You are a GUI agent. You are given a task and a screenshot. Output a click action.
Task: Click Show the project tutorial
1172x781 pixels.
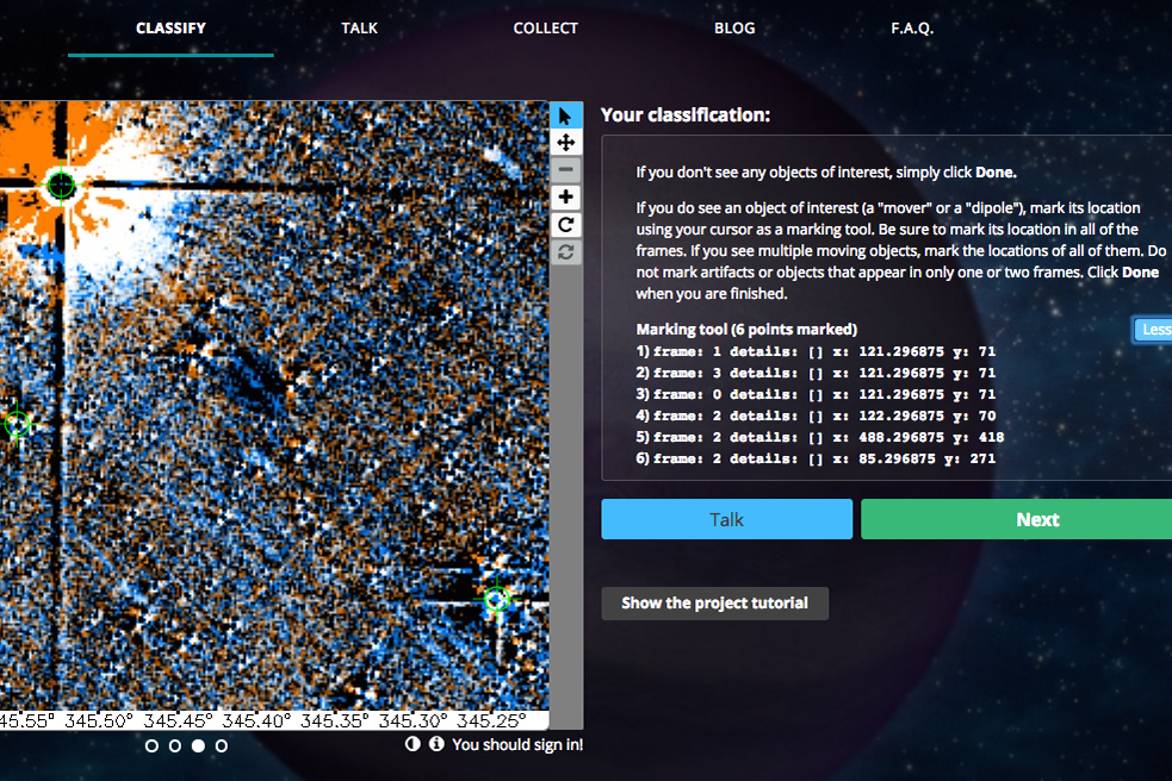click(x=715, y=603)
